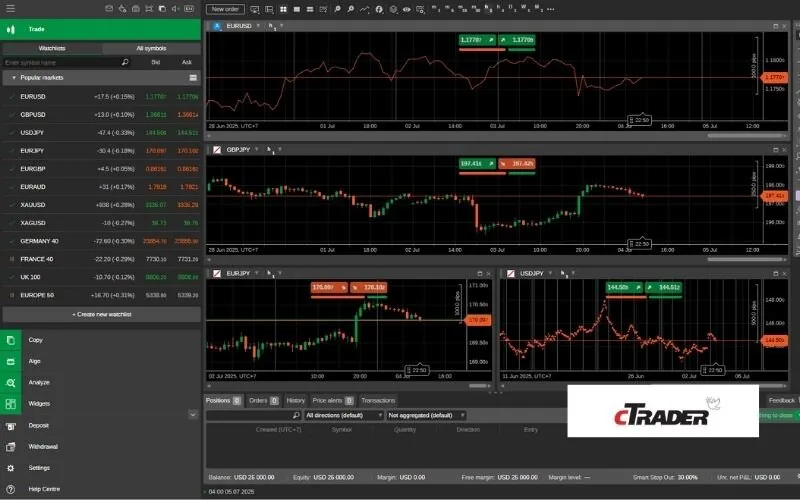The width and height of the screenshot is (800, 500).
Task: Switch timeframe to D1
Action: point(512,8)
